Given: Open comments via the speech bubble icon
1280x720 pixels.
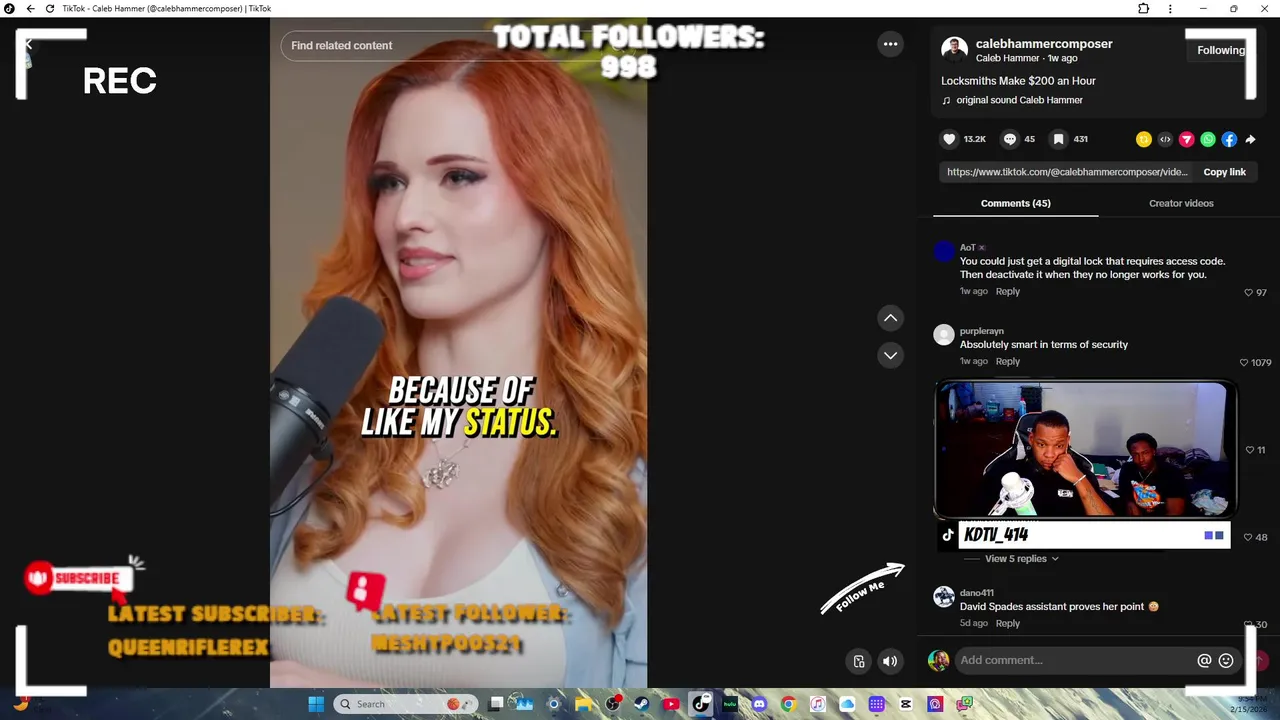Looking at the screenshot, I should coord(1010,139).
